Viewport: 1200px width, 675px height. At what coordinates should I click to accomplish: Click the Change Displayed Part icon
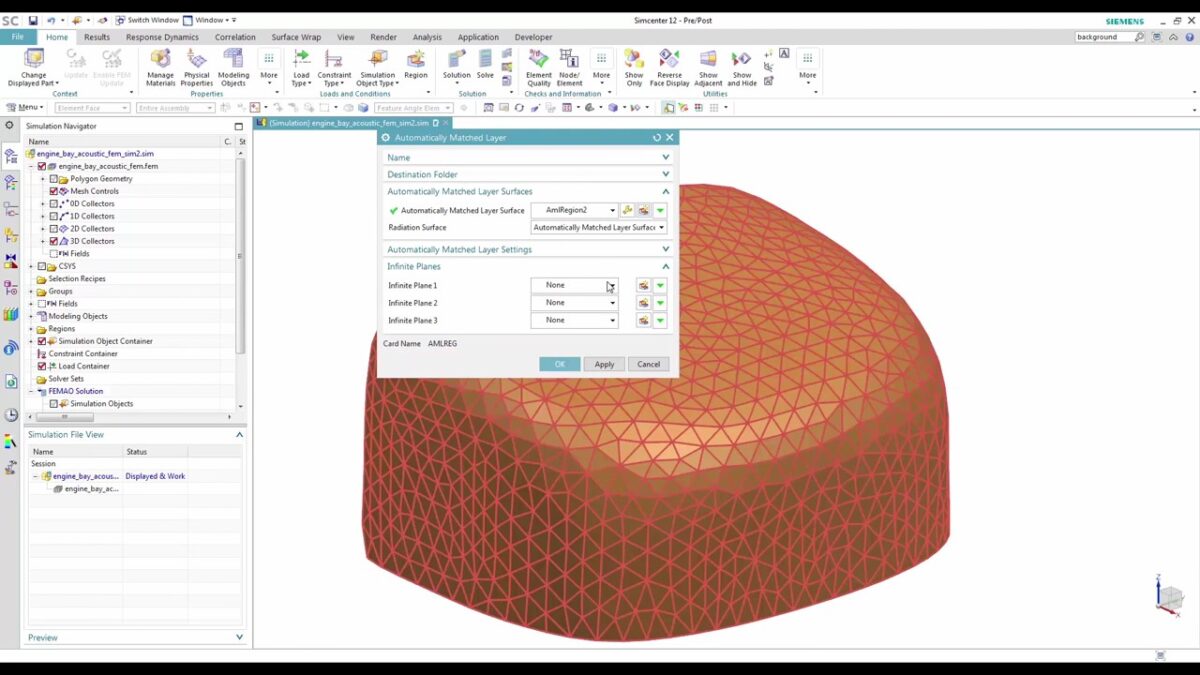pyautogui.click(x=34, y=59)
